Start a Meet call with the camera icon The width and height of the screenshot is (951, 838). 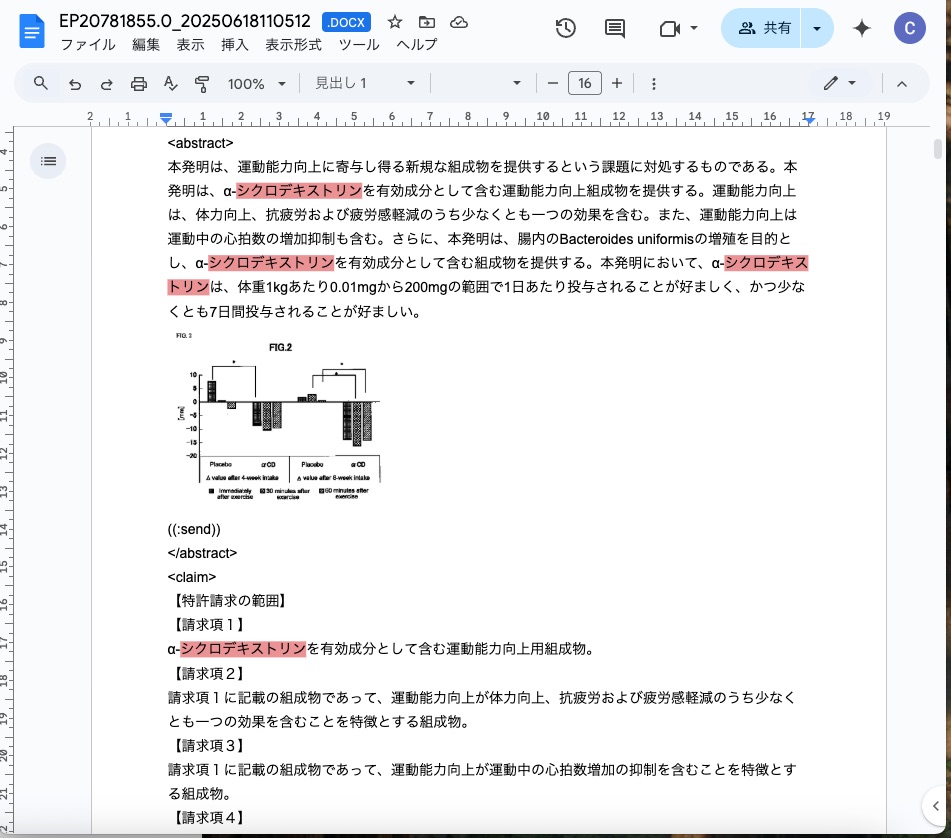(x=670, y=28)
